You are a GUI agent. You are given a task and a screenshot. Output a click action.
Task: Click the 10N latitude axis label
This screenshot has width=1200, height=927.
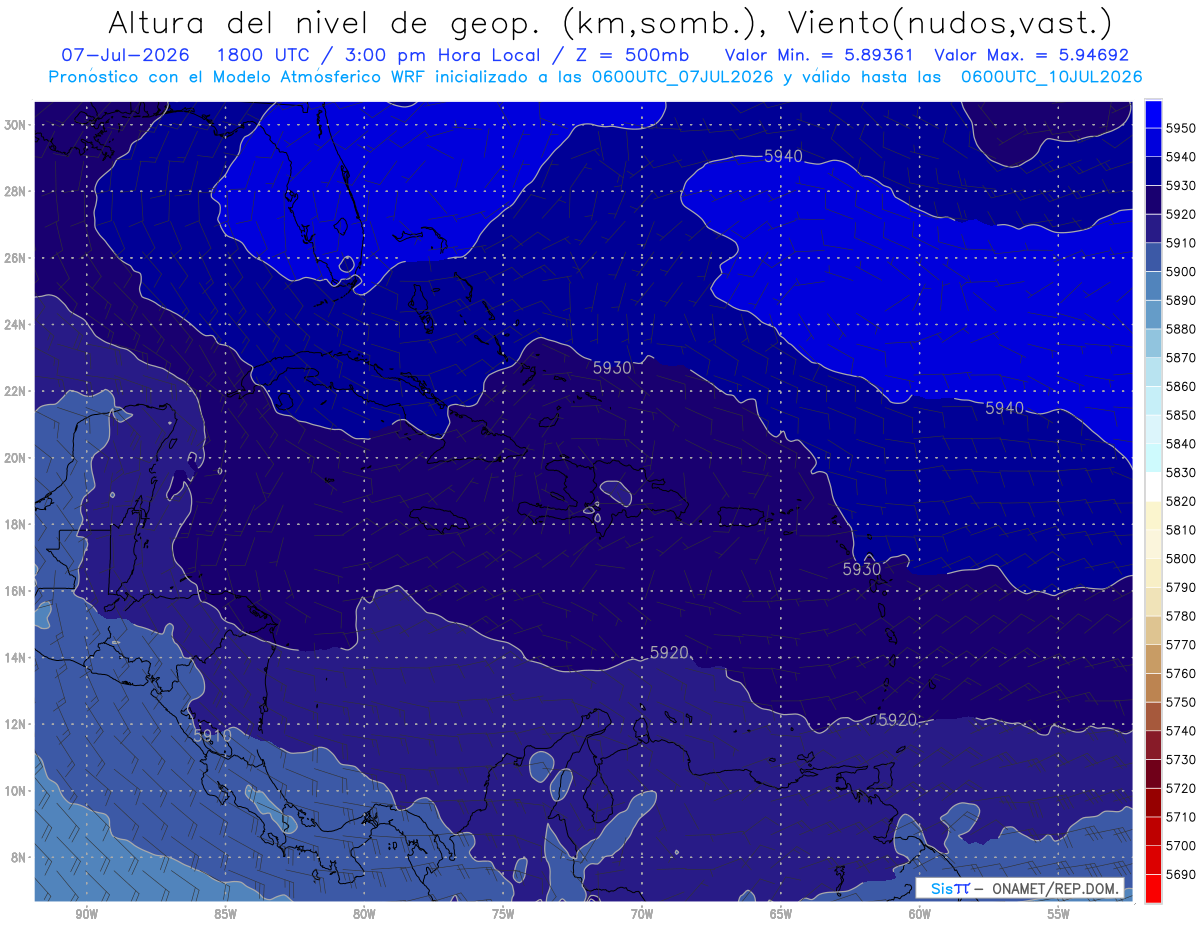coord(15,791)
